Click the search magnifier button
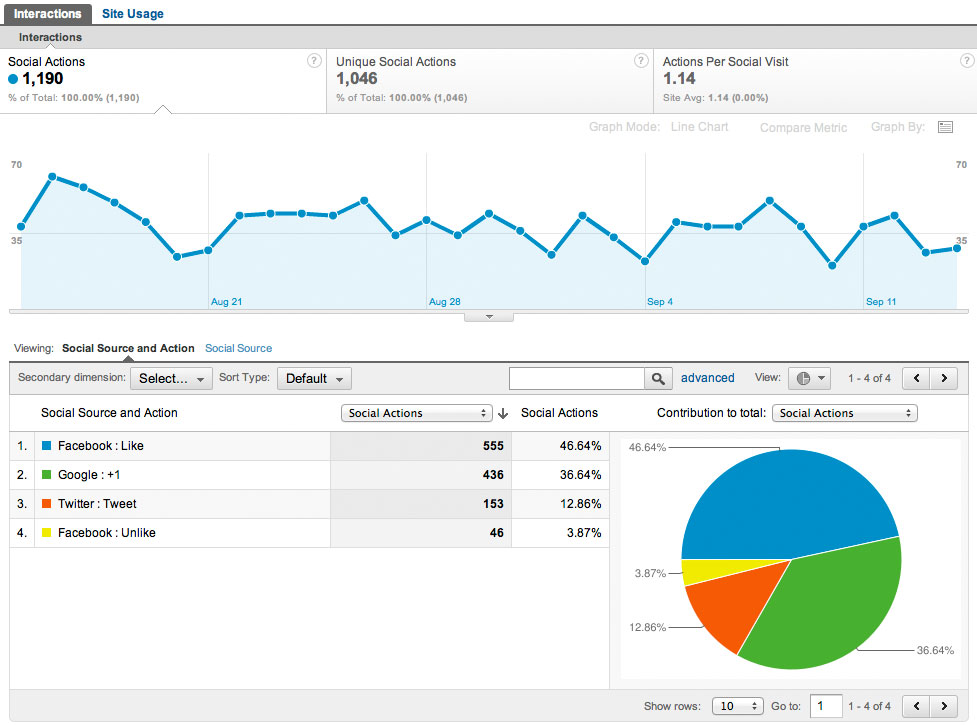Image resolution: width=977 pixels, height=725 pixels. point(658,378)
